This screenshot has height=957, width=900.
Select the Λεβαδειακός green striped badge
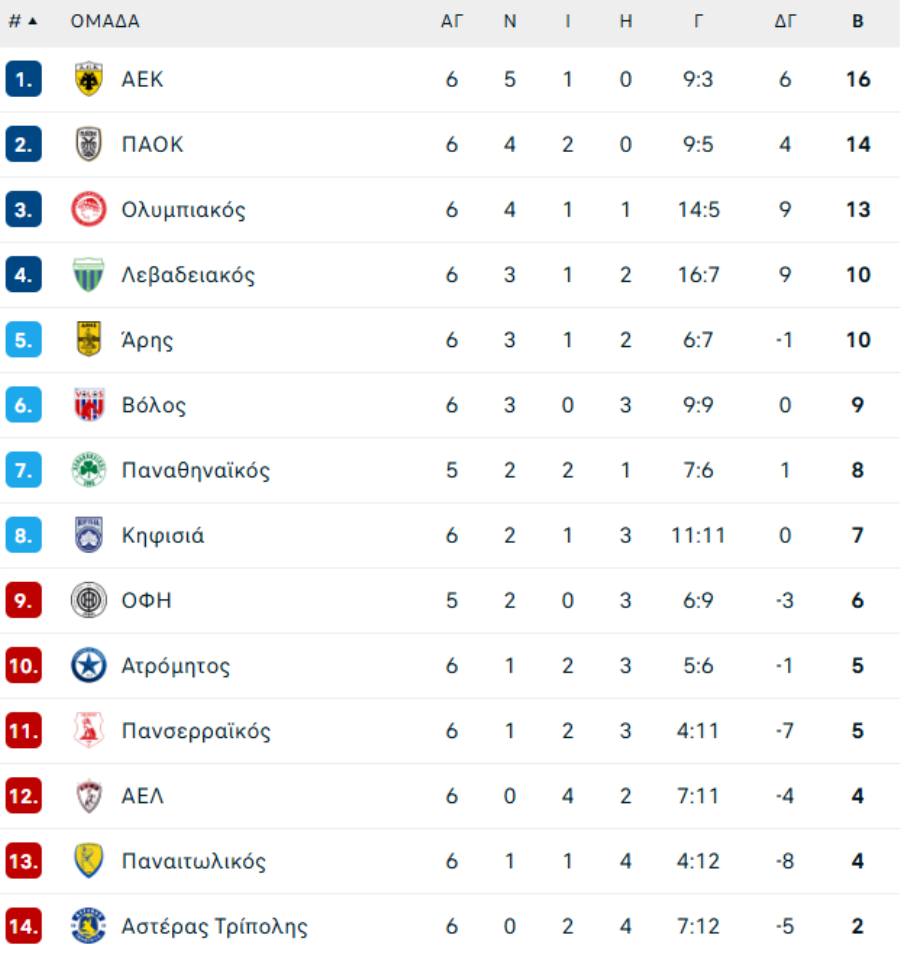89,275
